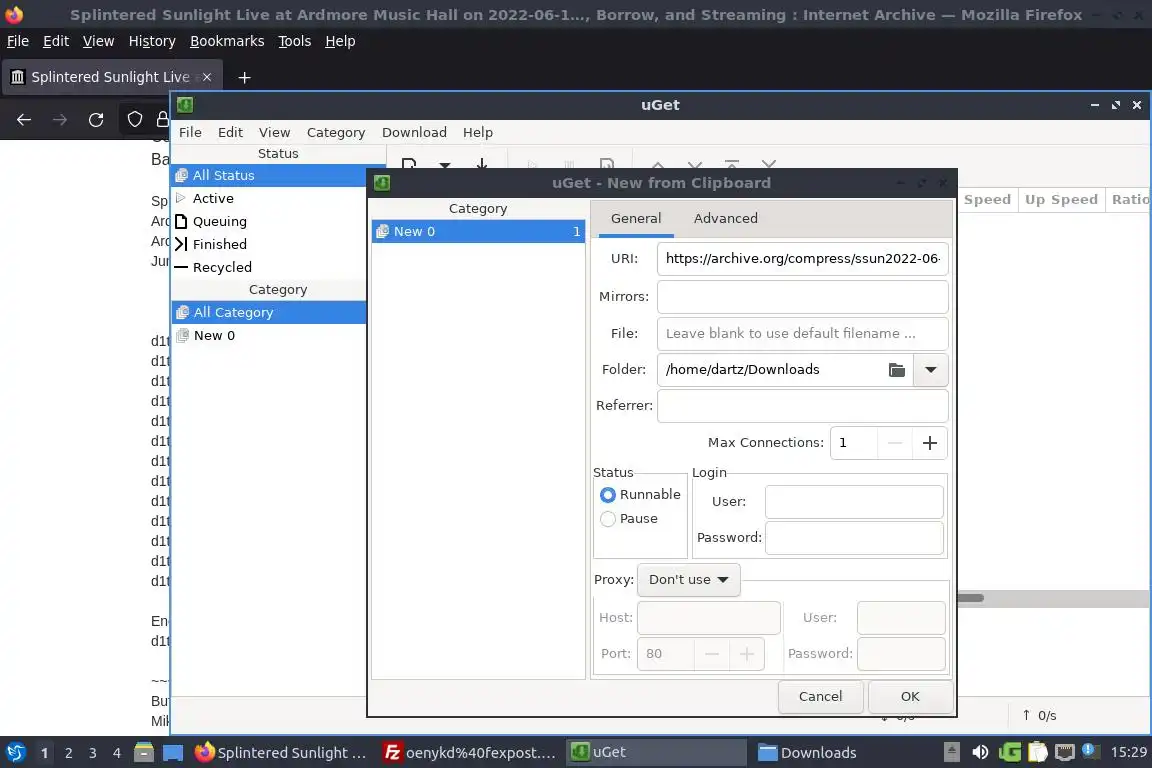Open the file manager launcher on the taskbar
1152x768 pixels.
144,753
